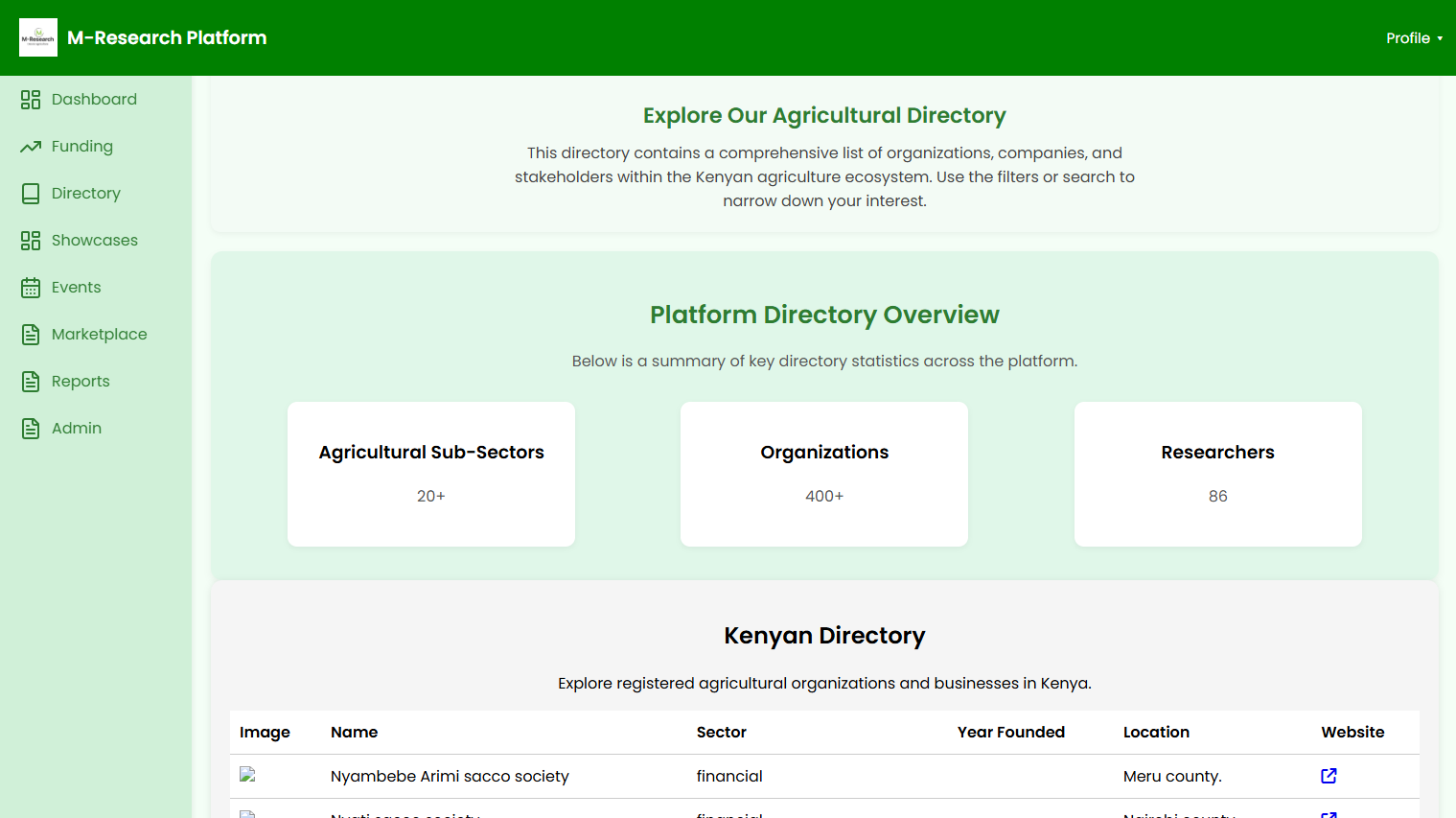1456x818 pixels.
Task: Click the Admin page icon
Action: click(x=29, y=428)
